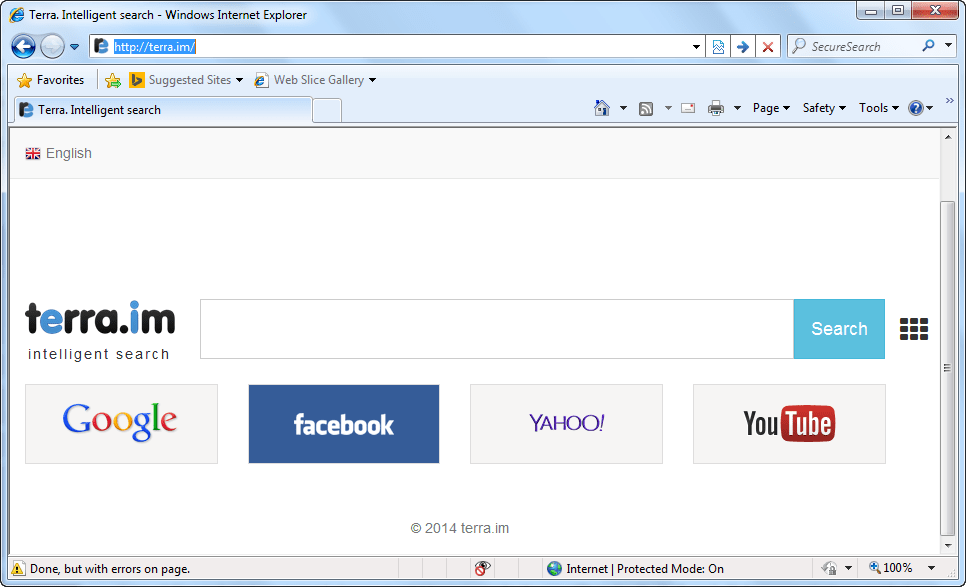Viewport: 966px width, 587px height.
Task: Click the greyed Forward arrow button
Action: pyautogui.click(x=52, y=46)
